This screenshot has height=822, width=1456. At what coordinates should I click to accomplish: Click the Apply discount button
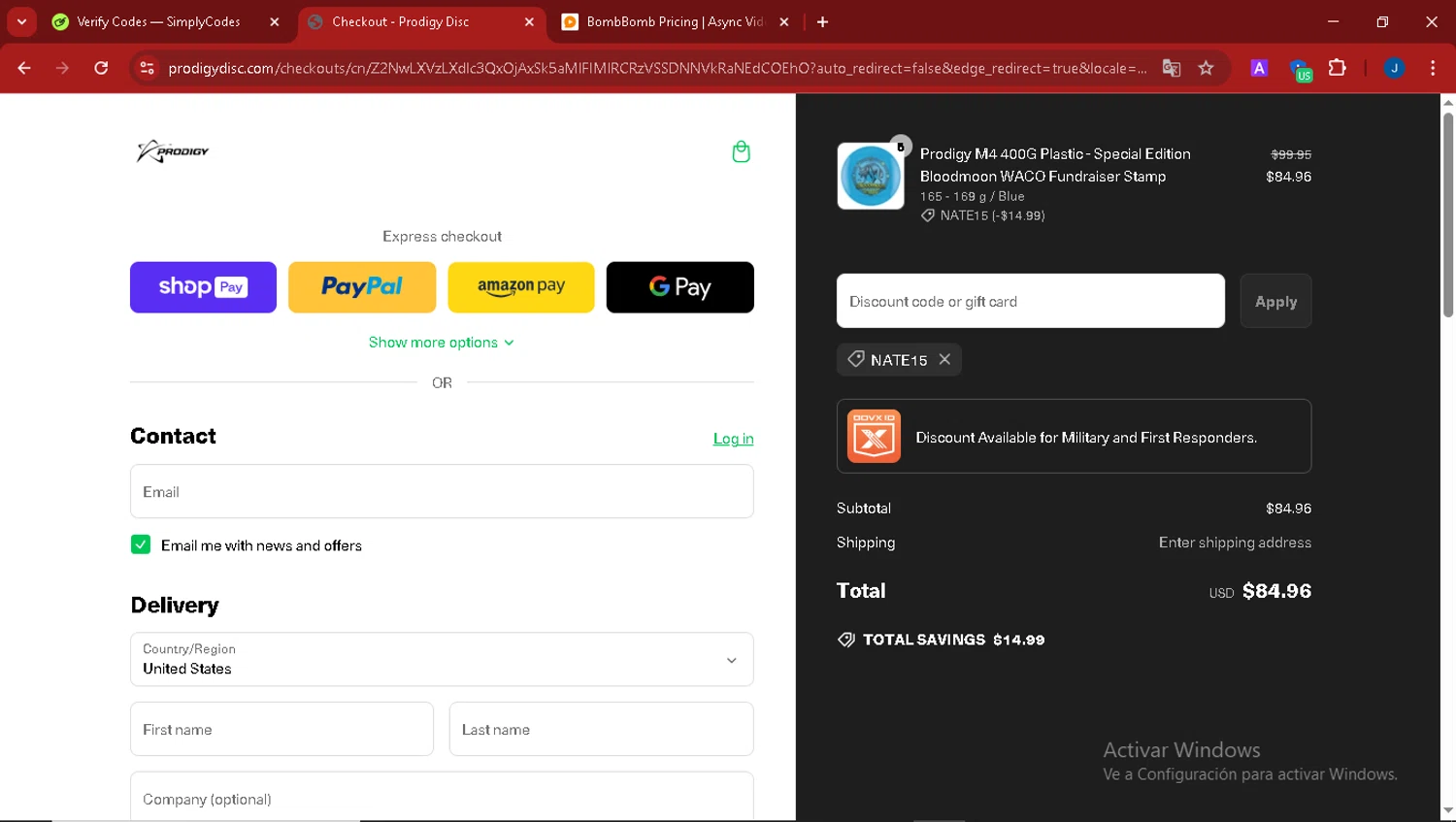[x=1275, y=301]
